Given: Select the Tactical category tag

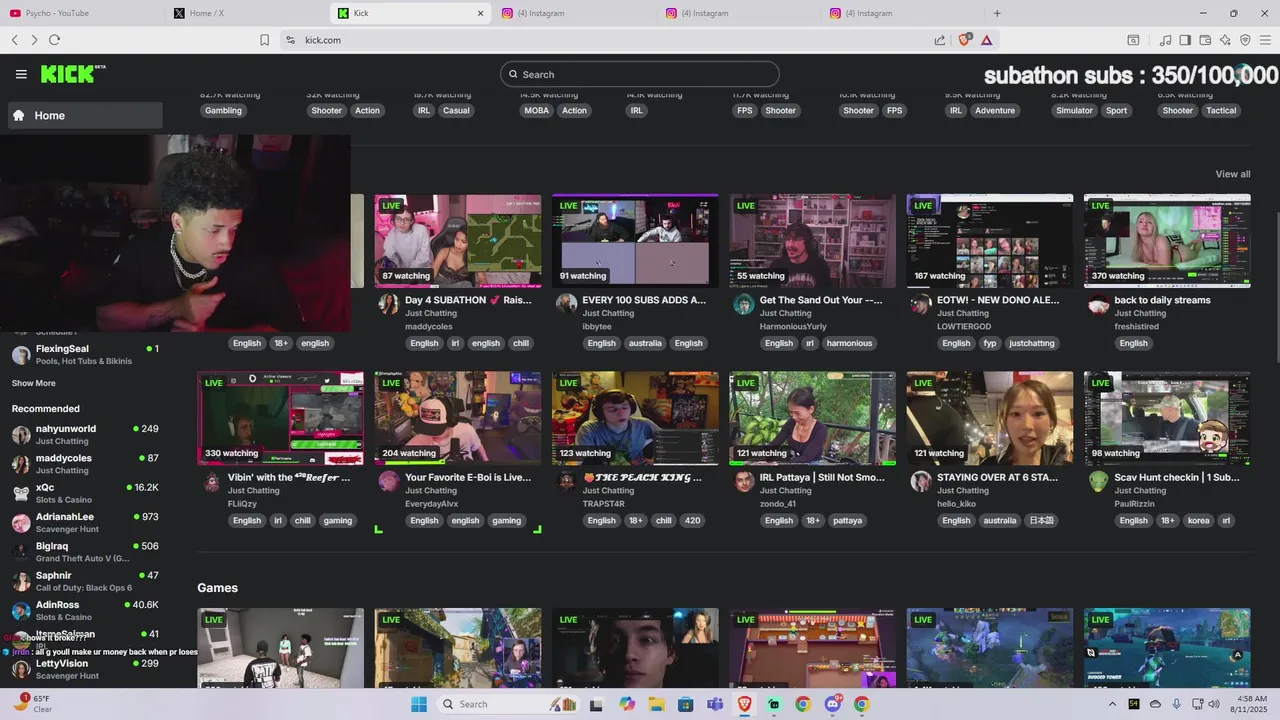Looking at the screenshot, I should [x=1221, y=110].
